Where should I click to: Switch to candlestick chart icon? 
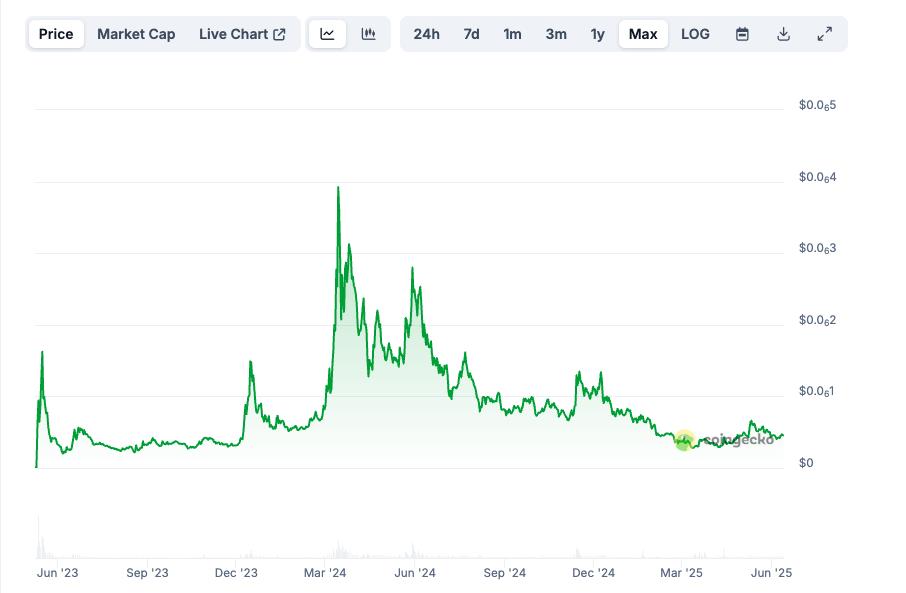[x=368, y=34]
